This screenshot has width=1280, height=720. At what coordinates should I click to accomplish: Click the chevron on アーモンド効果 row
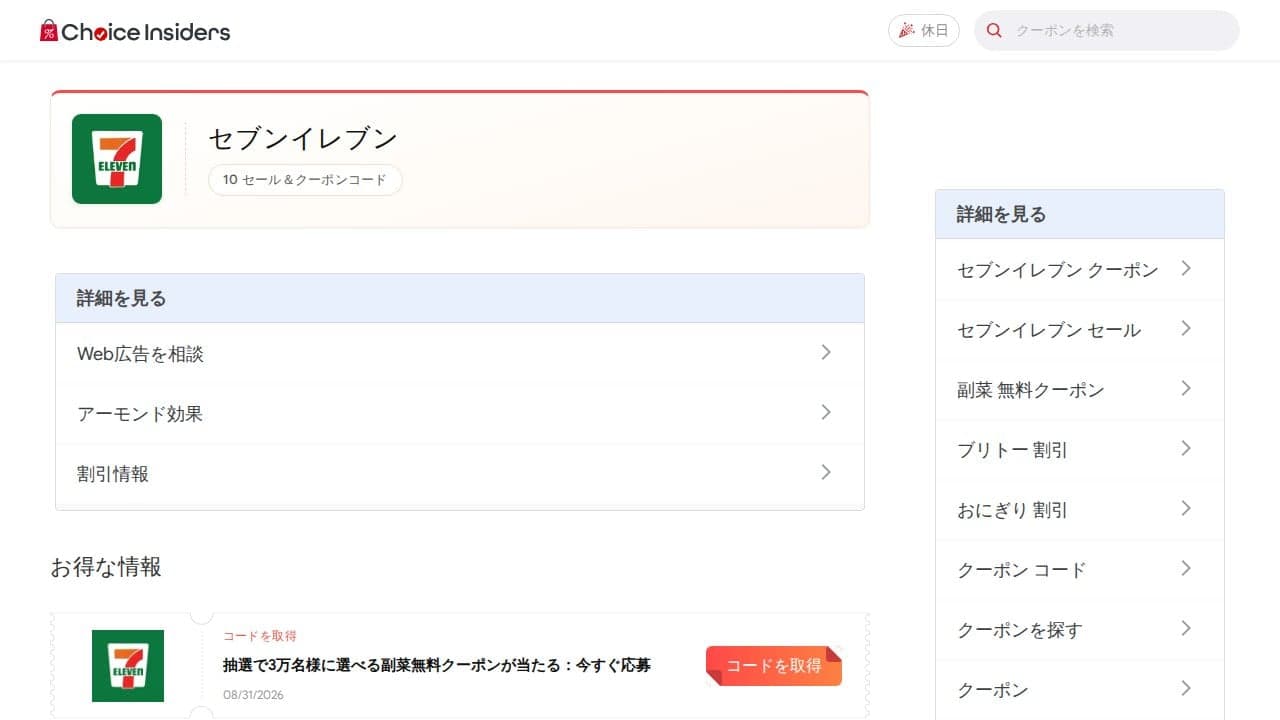[x=826, y=412]
